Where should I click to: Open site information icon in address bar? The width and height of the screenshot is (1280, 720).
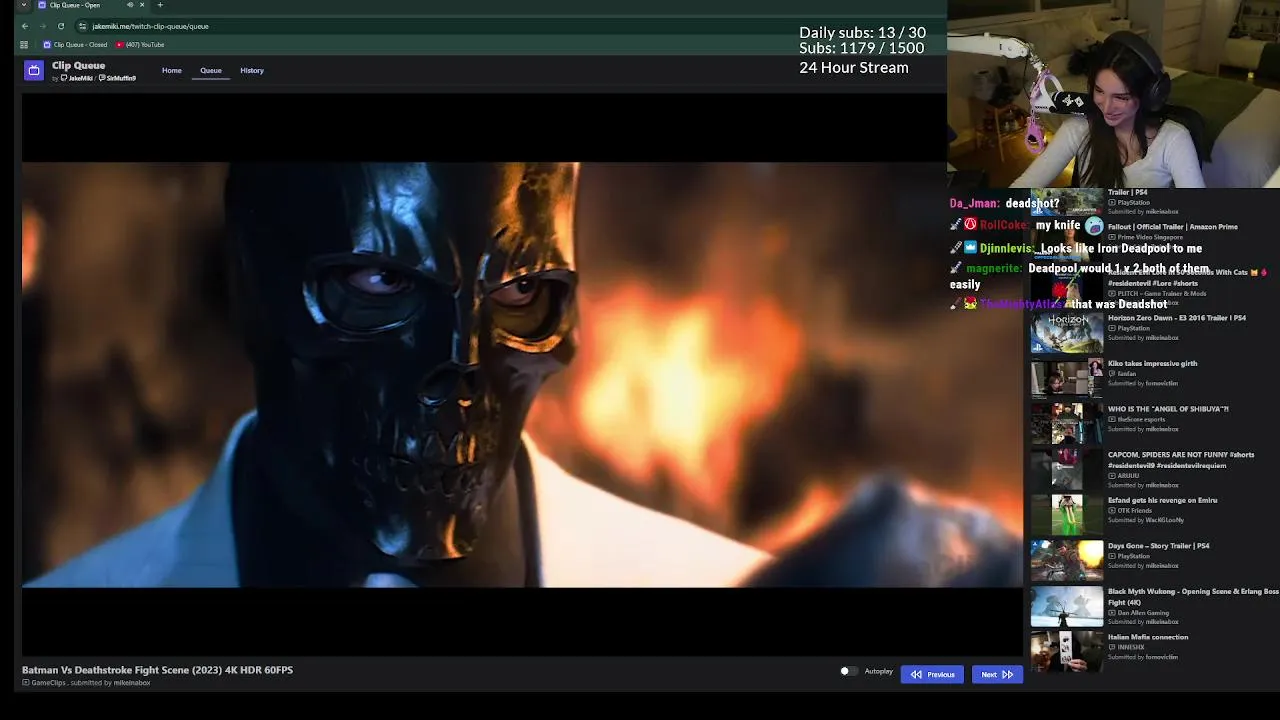pyautogui.click(x=82, y=26)
